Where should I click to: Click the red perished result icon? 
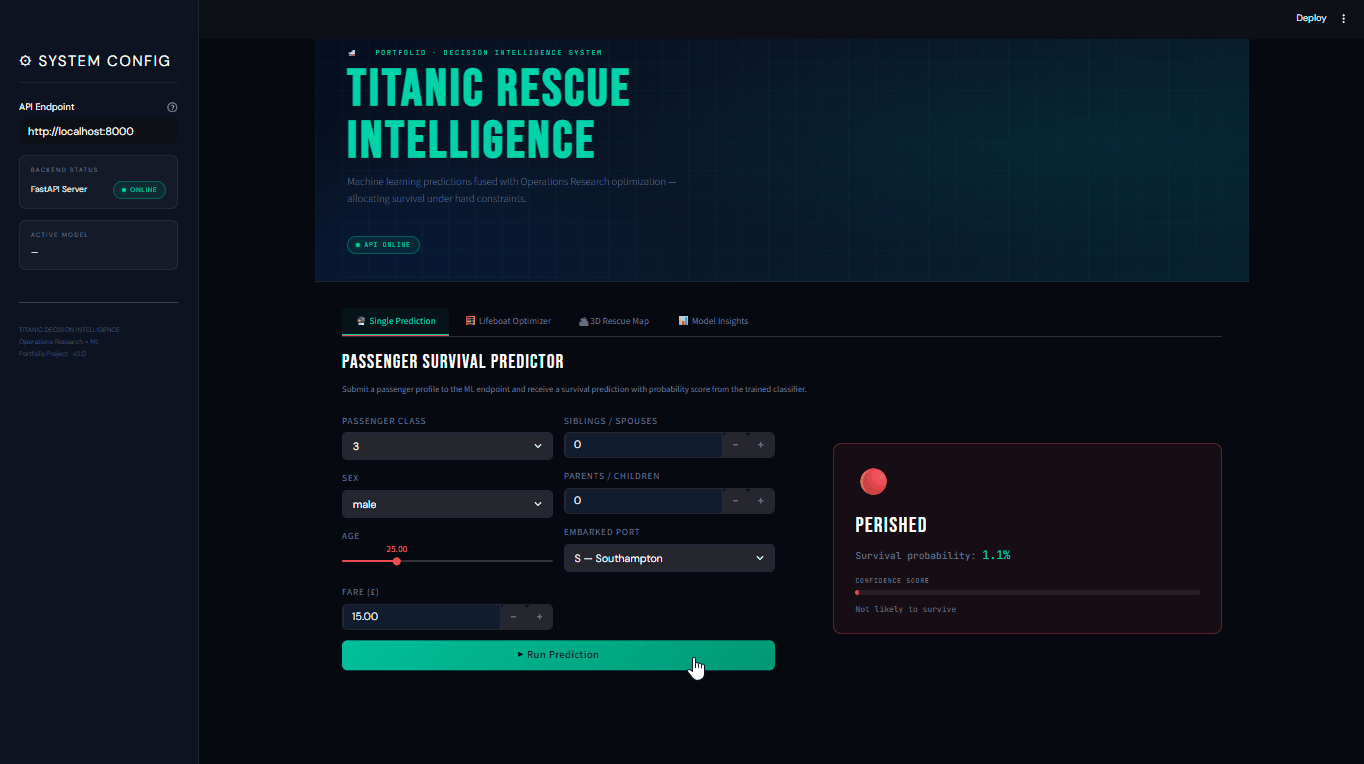873,482
